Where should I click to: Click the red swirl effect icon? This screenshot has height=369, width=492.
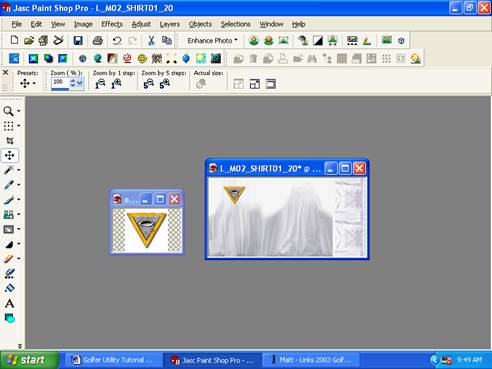(x=127, y=59)
